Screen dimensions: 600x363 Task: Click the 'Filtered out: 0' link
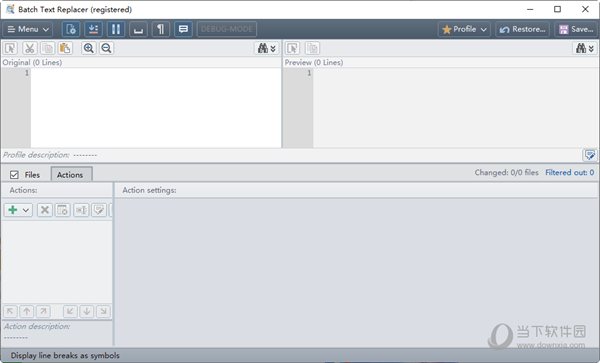click(569, 173)
